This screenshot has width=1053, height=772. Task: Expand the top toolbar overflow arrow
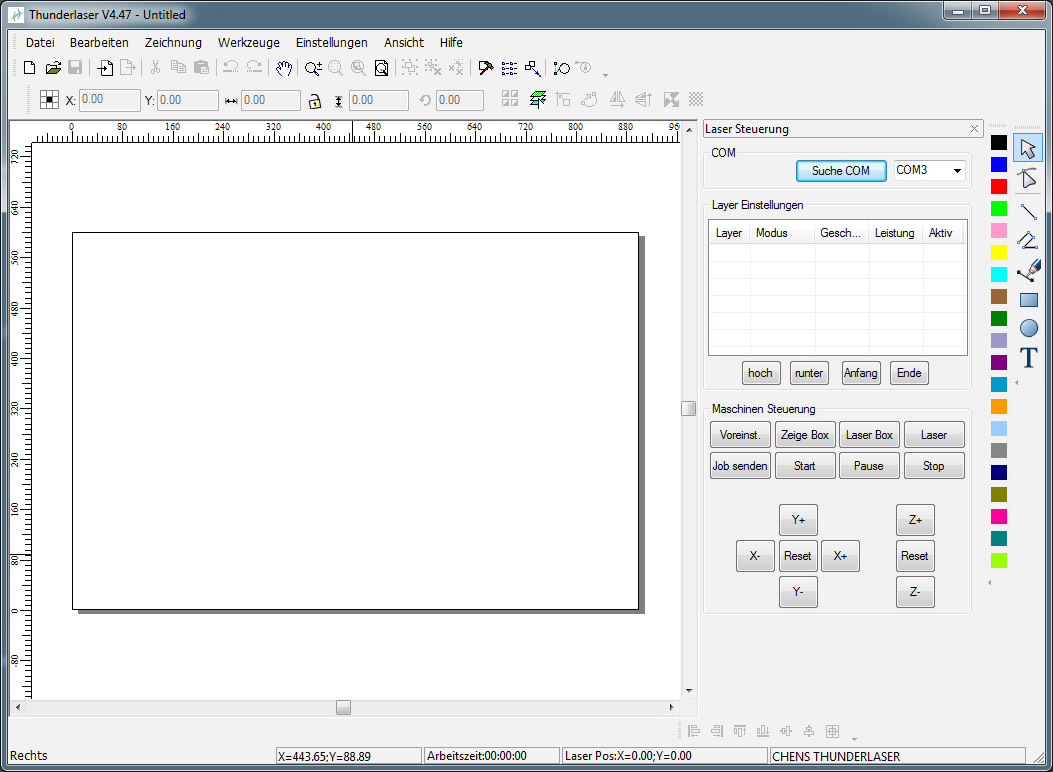pyautogui.click(x=605, y=73)
